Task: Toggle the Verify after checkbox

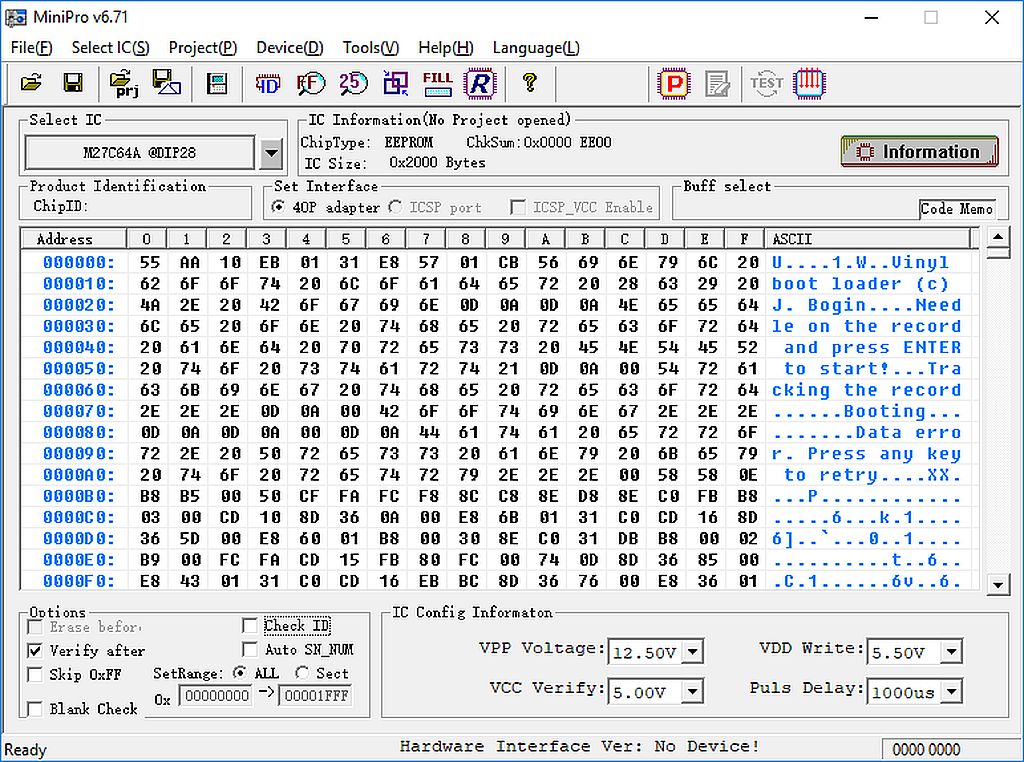Action: coord(35,651)
